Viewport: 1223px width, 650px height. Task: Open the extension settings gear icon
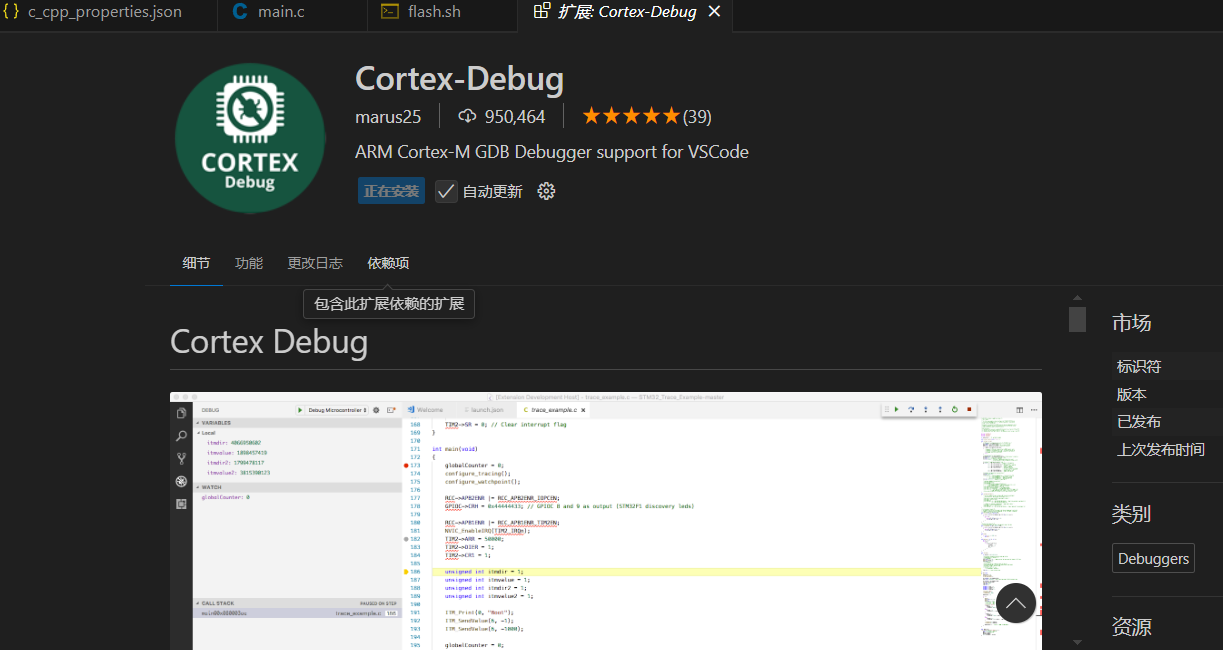546,191
